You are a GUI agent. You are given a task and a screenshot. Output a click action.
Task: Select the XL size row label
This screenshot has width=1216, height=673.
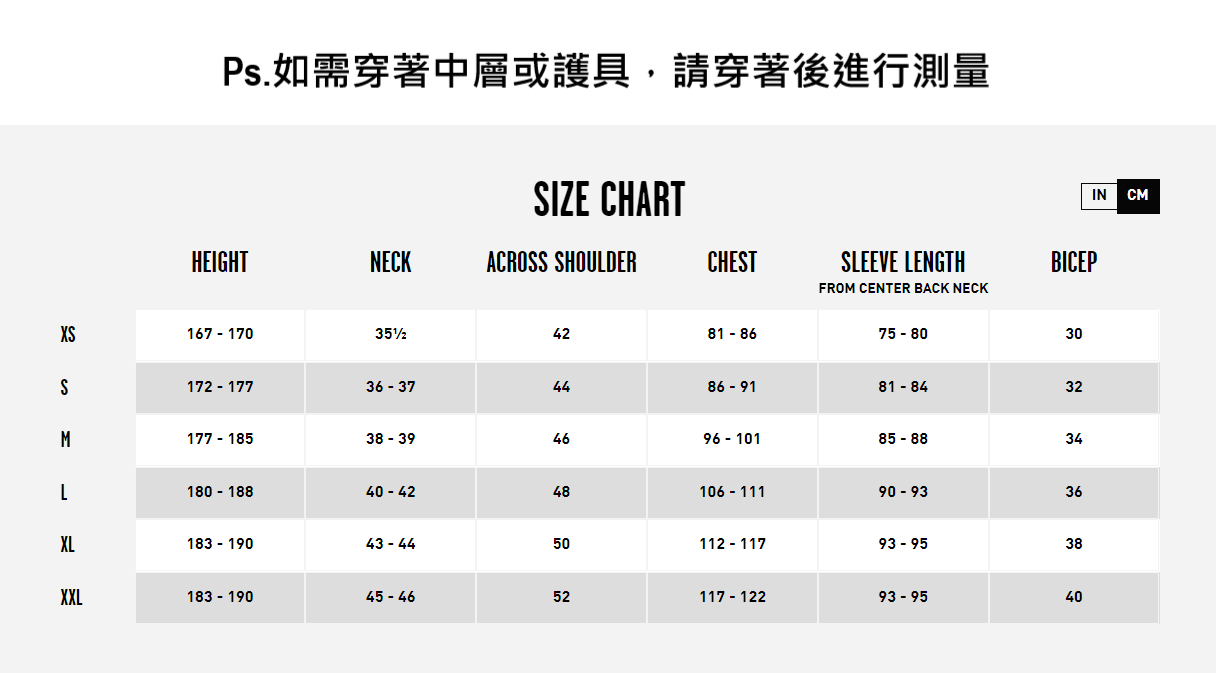[x=67, y=544]
